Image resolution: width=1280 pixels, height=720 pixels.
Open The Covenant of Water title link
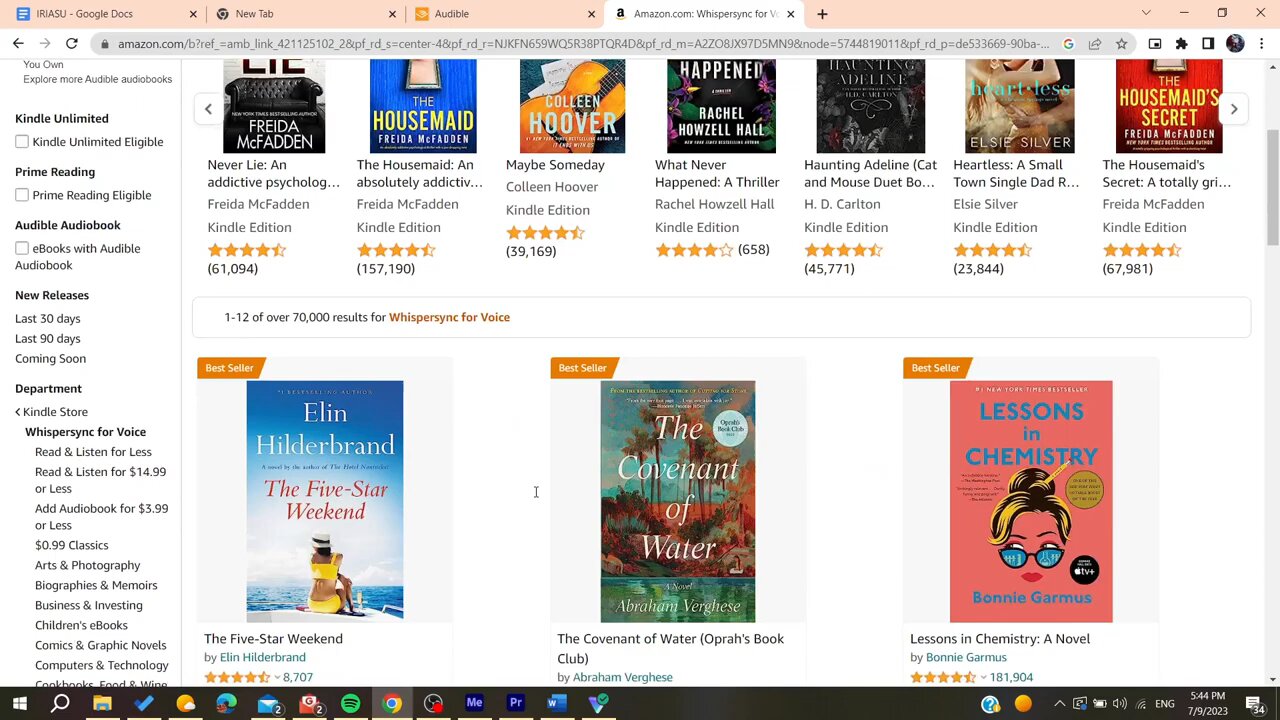[x=670, y=649]
